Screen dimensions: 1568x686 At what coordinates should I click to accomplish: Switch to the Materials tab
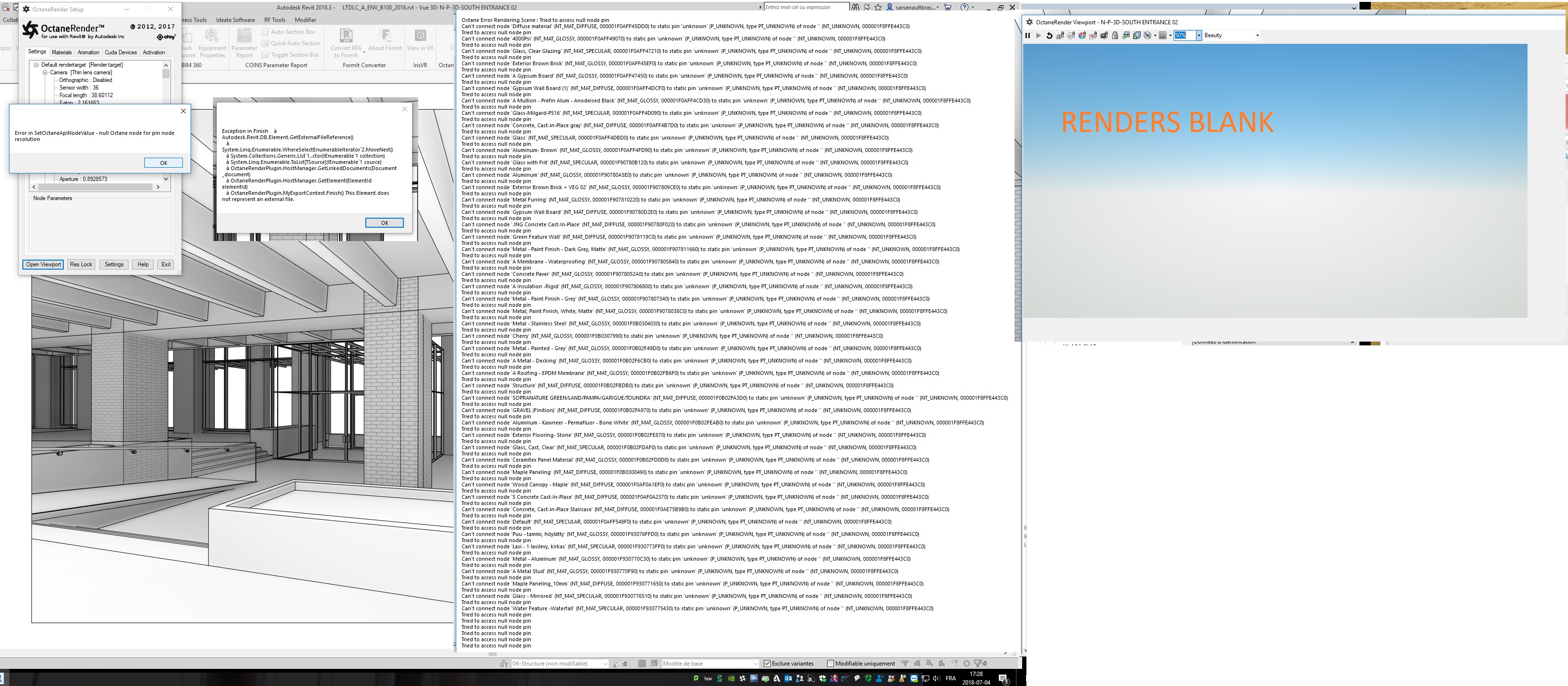(61, 52)
